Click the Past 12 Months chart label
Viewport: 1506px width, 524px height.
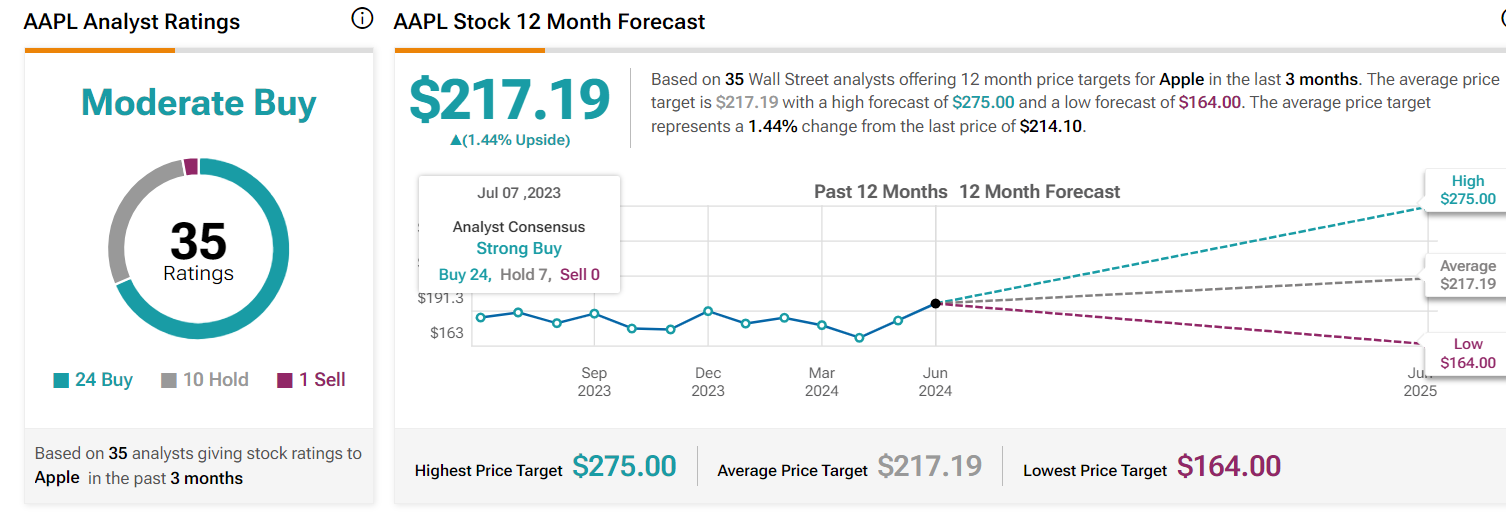881,192
